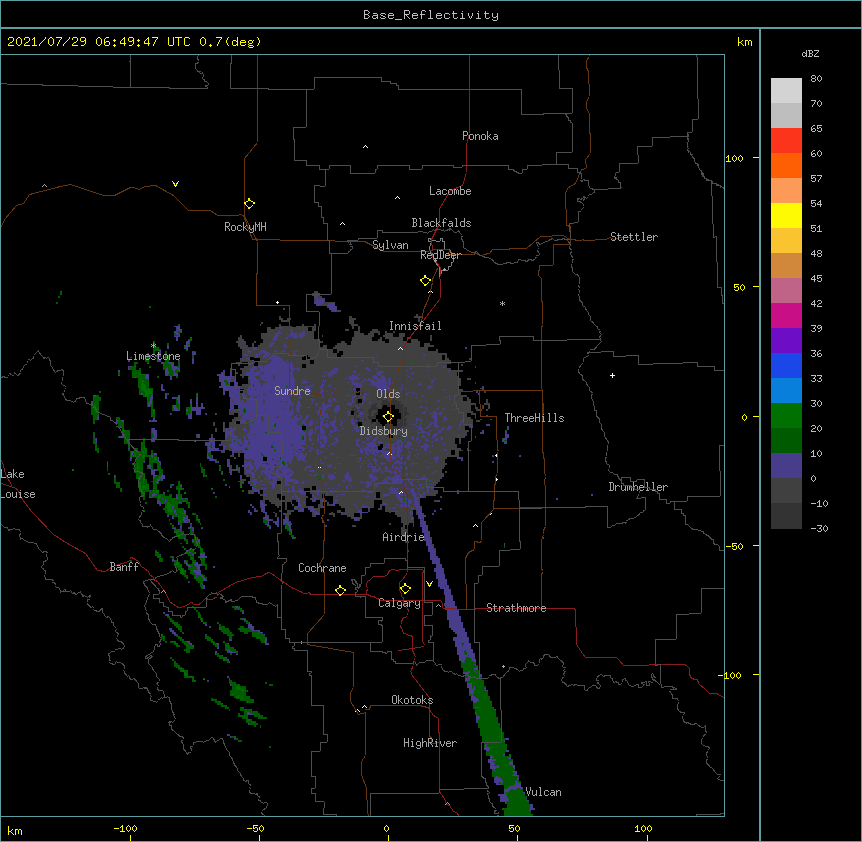Click the Lacombe city label
Image resolution: width=862 pixels, height=842 pixels.
coord(450,191)
